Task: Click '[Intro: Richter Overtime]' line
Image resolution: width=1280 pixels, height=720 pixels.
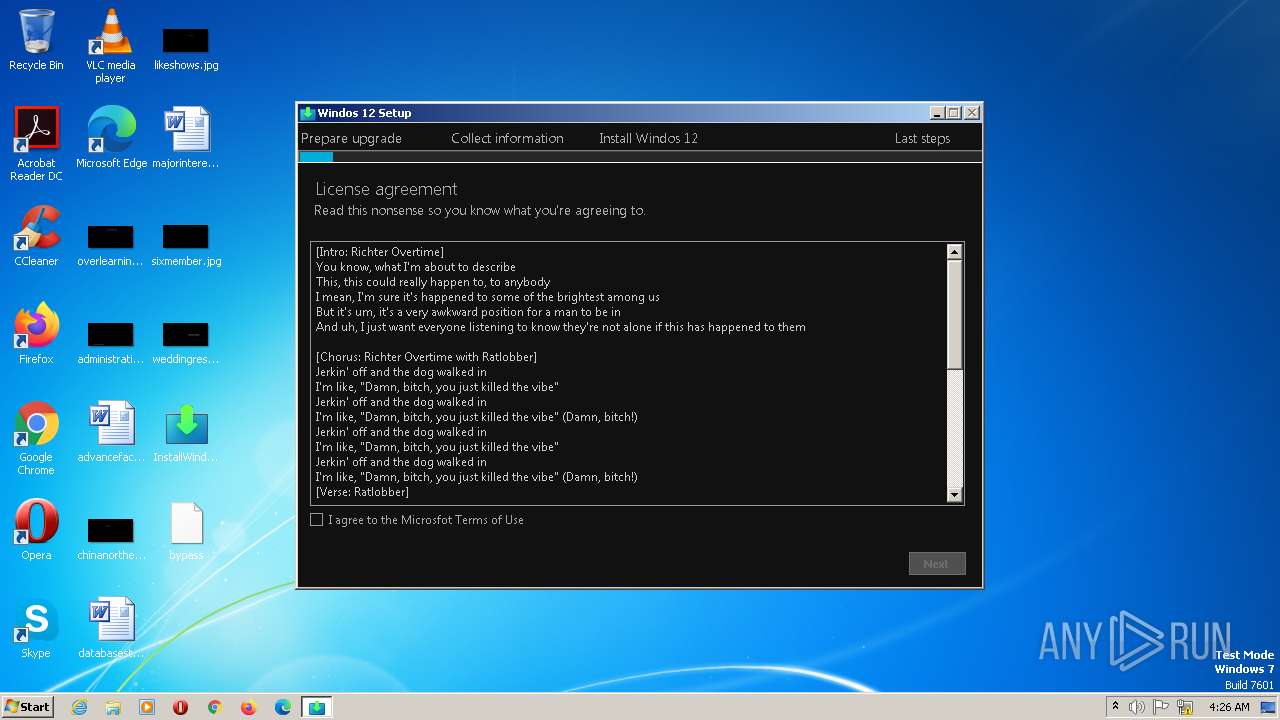Action: click(380, 252)
